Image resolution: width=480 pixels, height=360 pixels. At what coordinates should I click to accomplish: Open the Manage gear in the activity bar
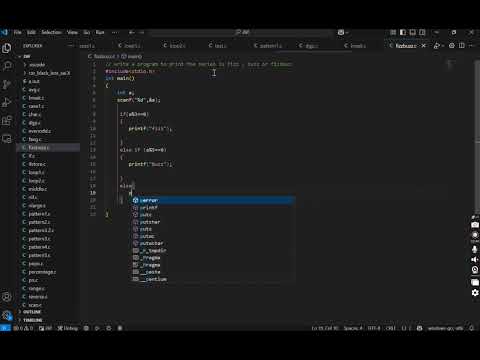click(x=7, y=315)
